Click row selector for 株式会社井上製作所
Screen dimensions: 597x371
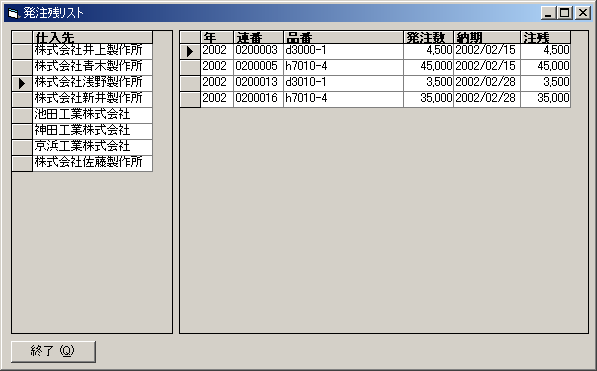(22, 51)
